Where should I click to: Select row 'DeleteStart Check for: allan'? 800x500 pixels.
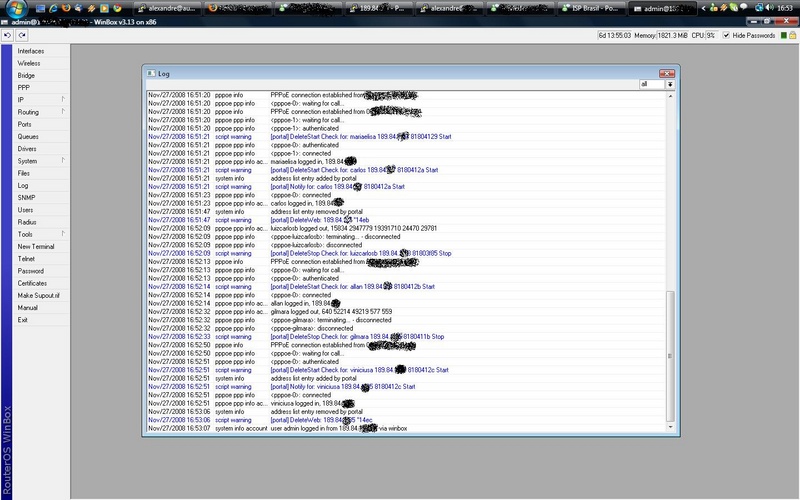pos(406,286)
